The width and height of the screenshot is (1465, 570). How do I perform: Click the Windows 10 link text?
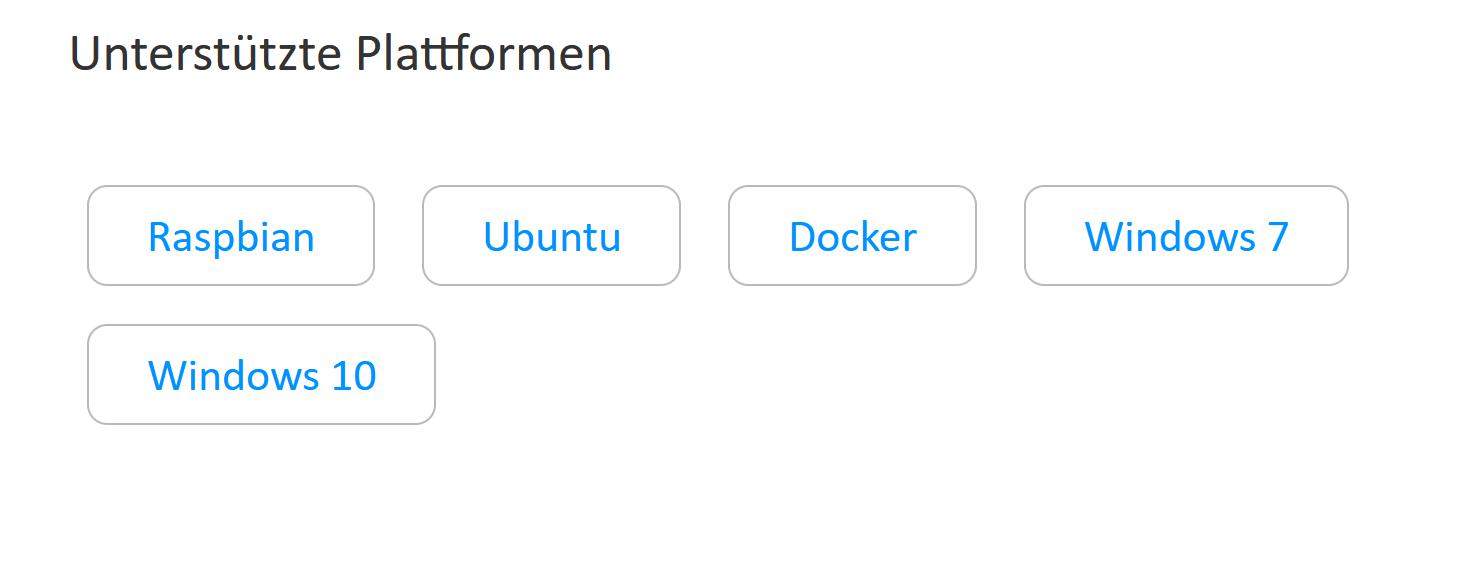click(261, 376)
